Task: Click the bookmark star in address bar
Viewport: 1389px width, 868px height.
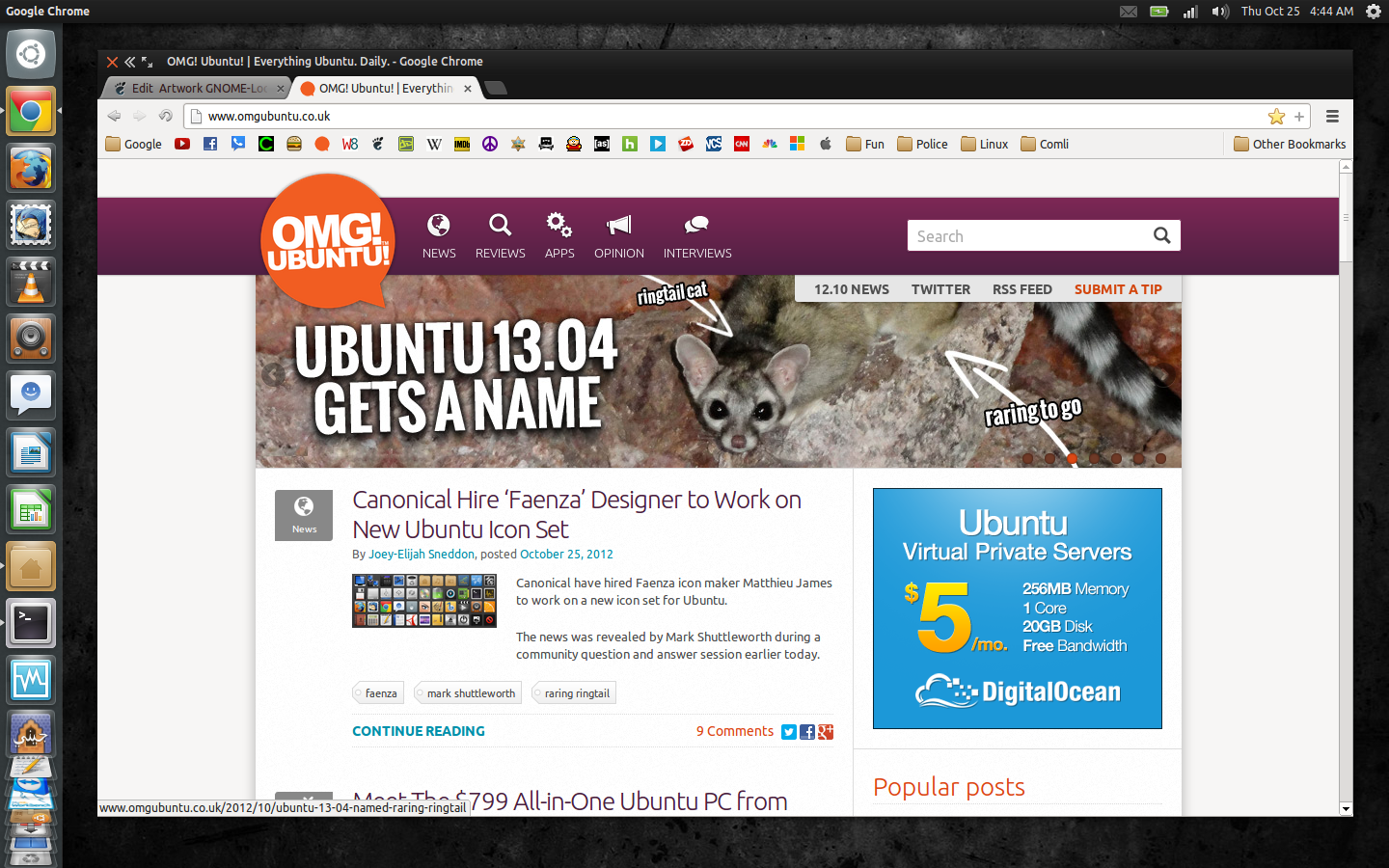Action: pyautogui.click(x=1276, y=117)
